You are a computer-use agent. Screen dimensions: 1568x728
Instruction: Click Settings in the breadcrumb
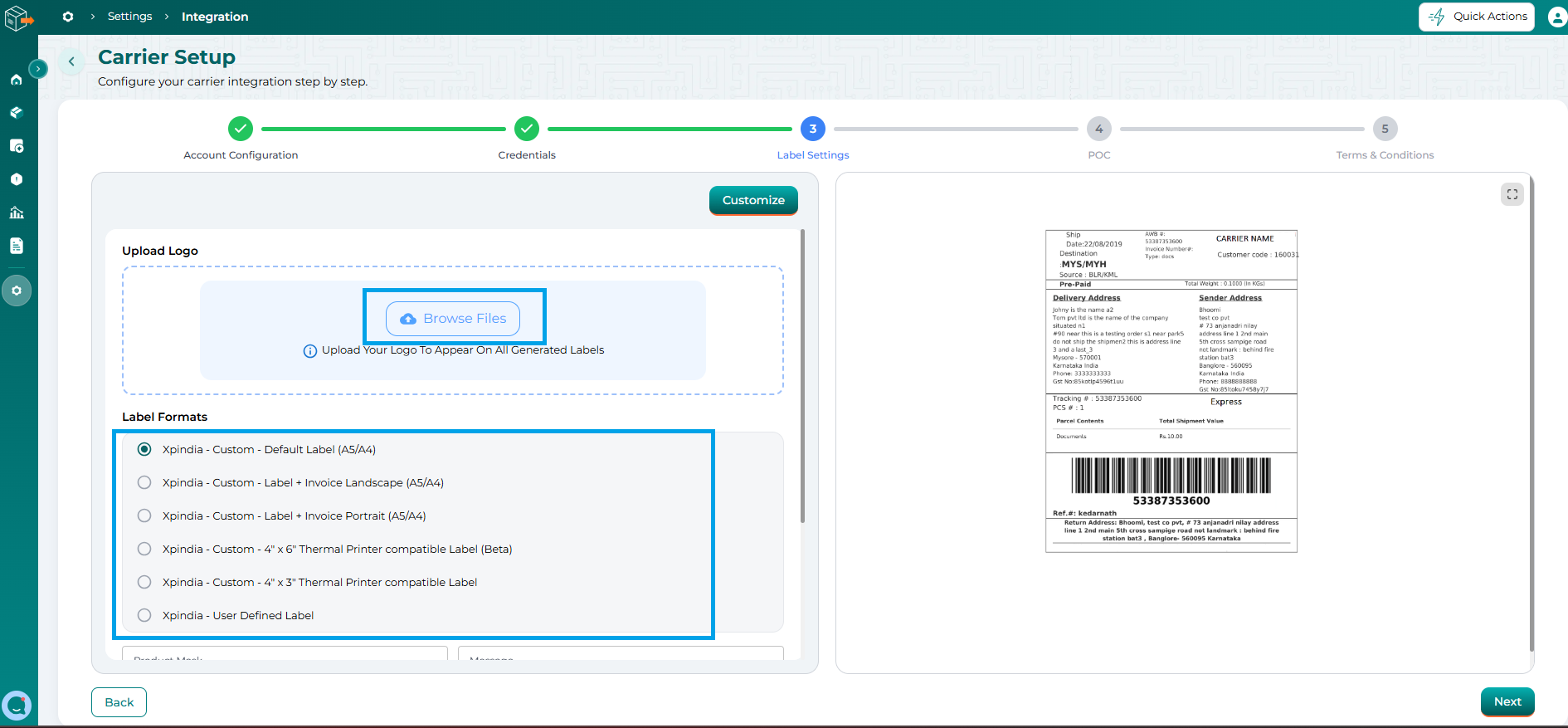click(x=130, y=17)
